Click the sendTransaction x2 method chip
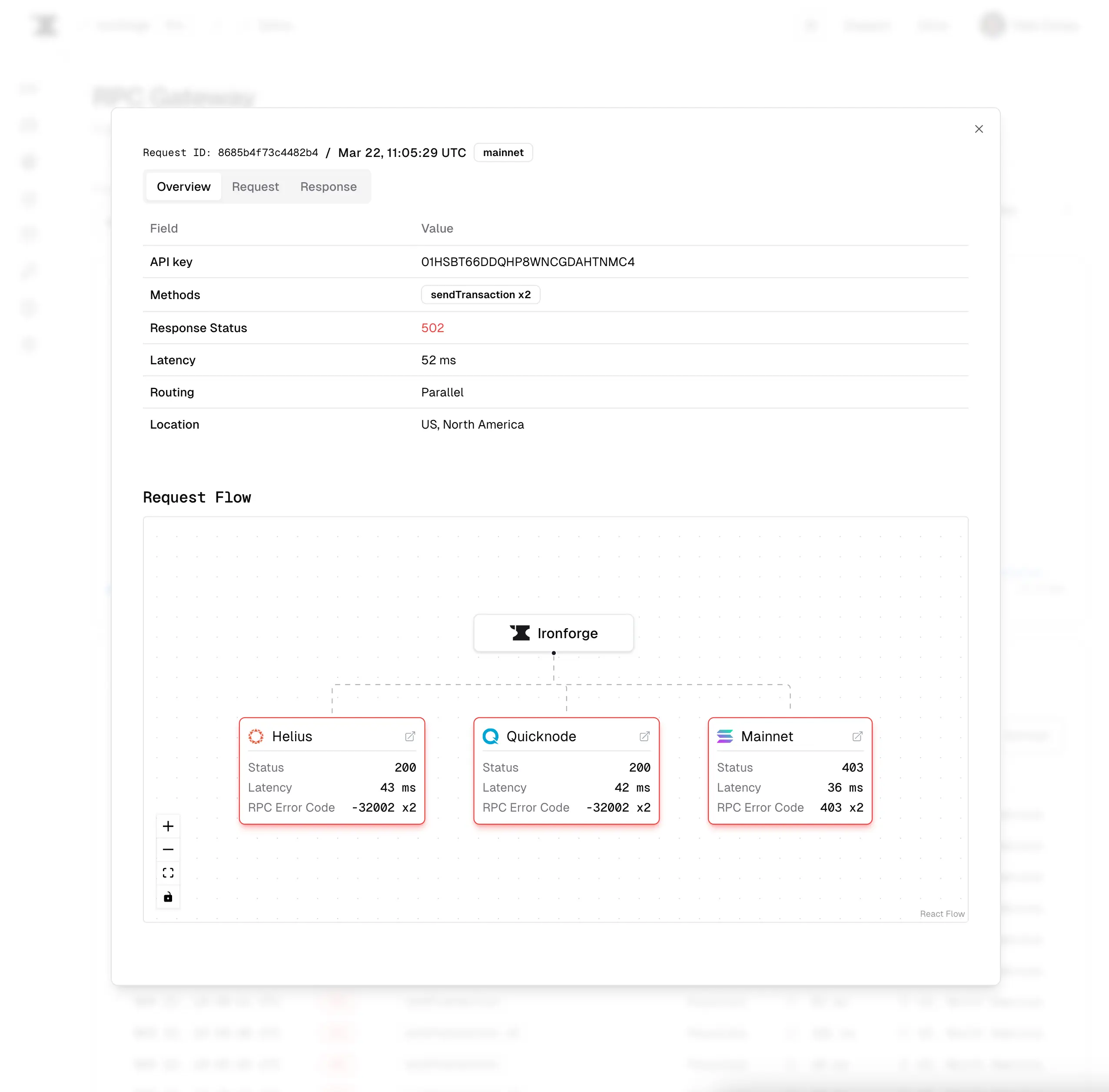 coord(480,294)
